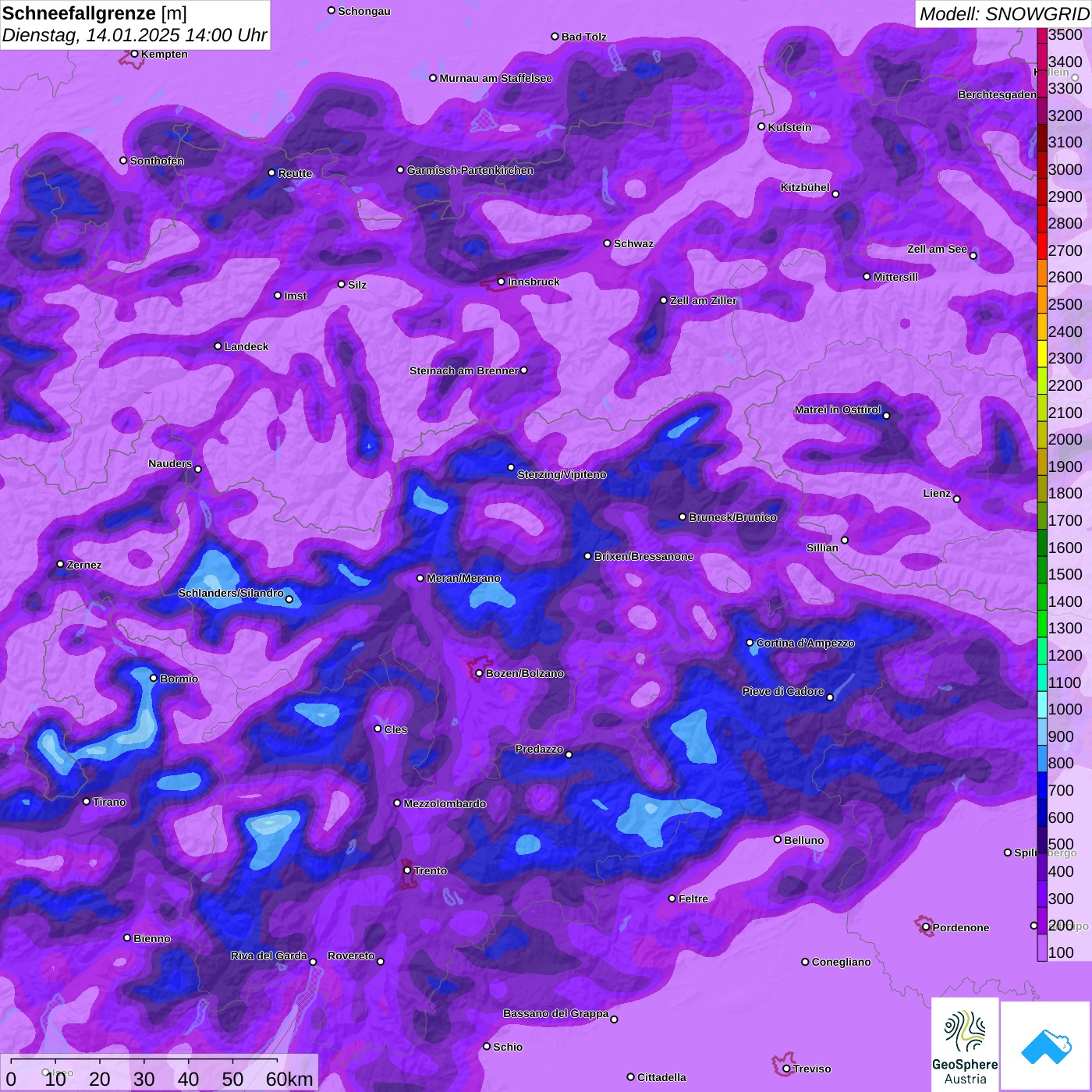Click the 'Berchtesgaden' label

[997, 94]
